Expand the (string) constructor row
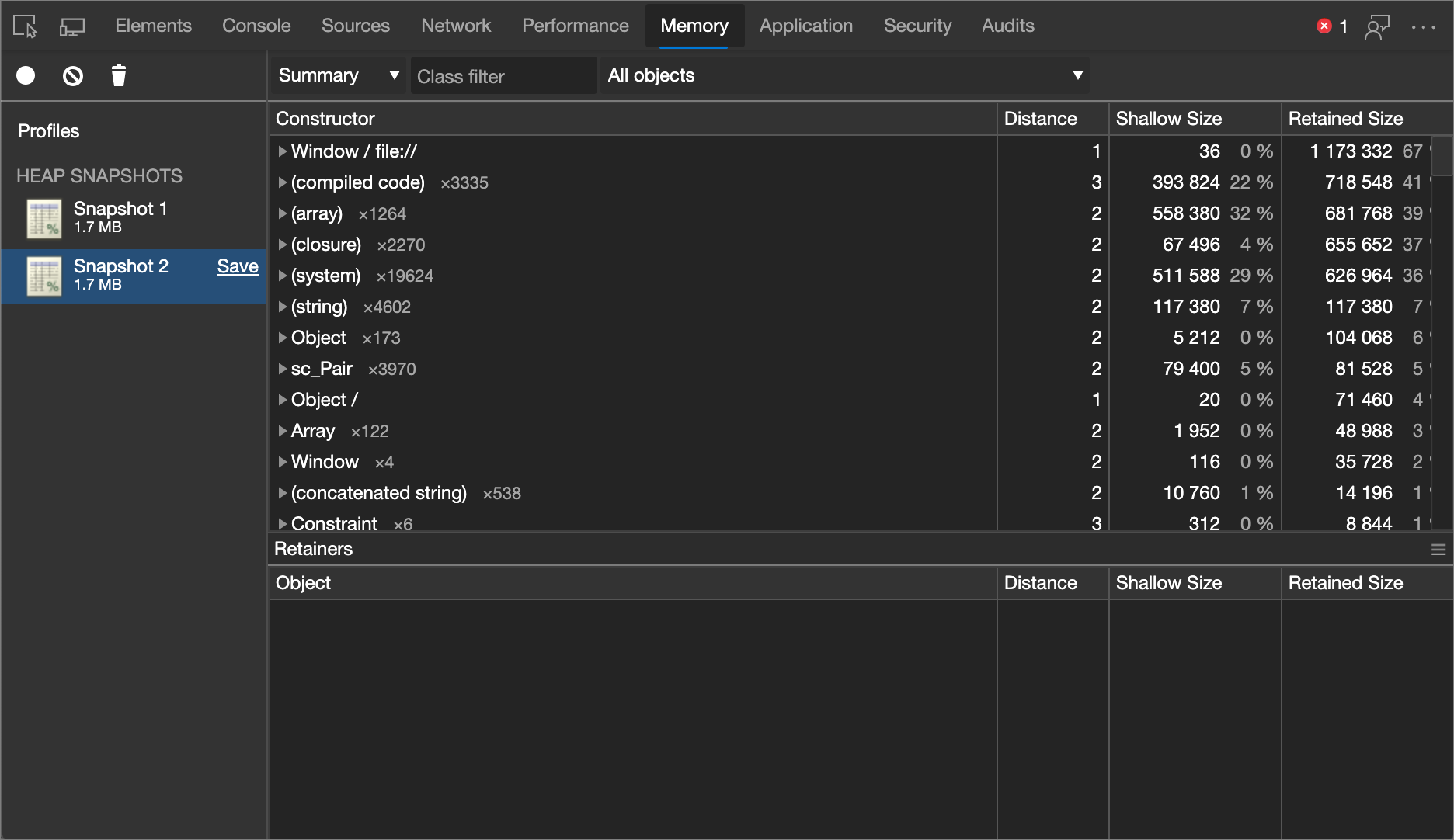Viewport: 1454px width, 840px height. click(283, 307)
